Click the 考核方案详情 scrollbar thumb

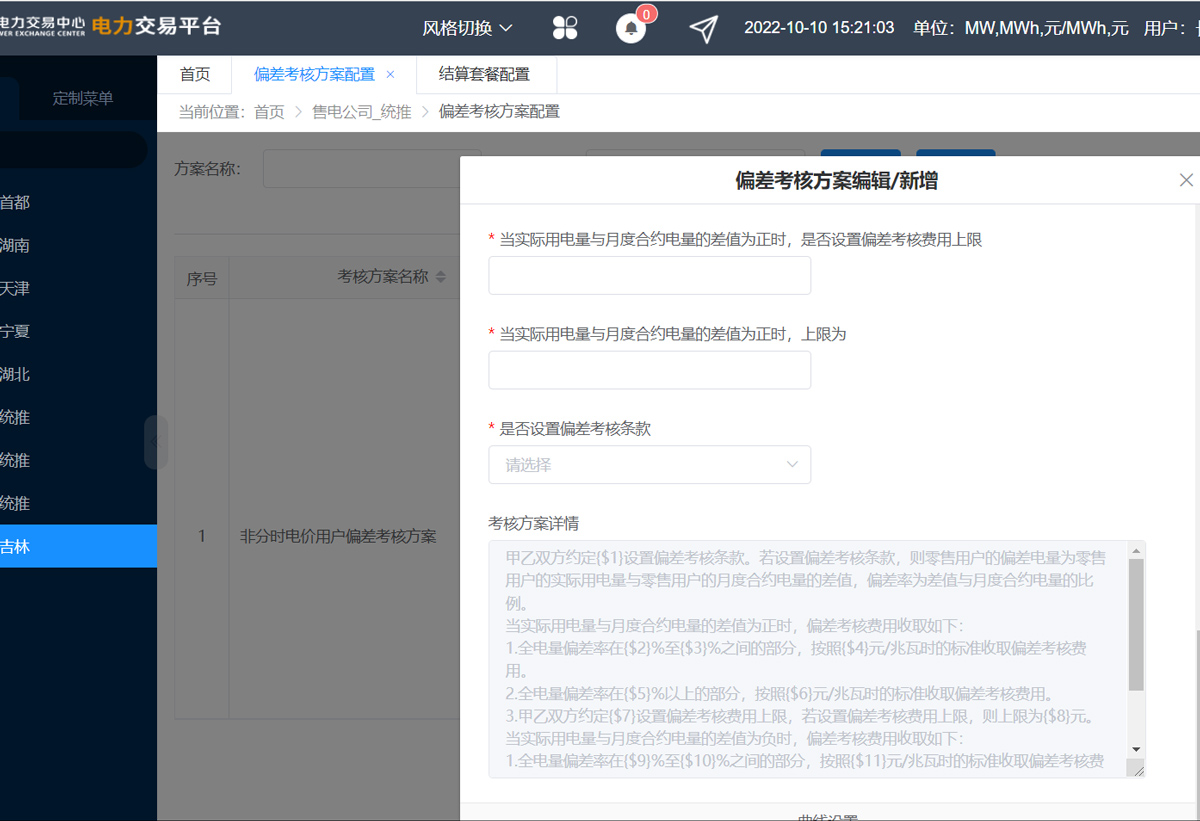click(x=1136, y=625)
